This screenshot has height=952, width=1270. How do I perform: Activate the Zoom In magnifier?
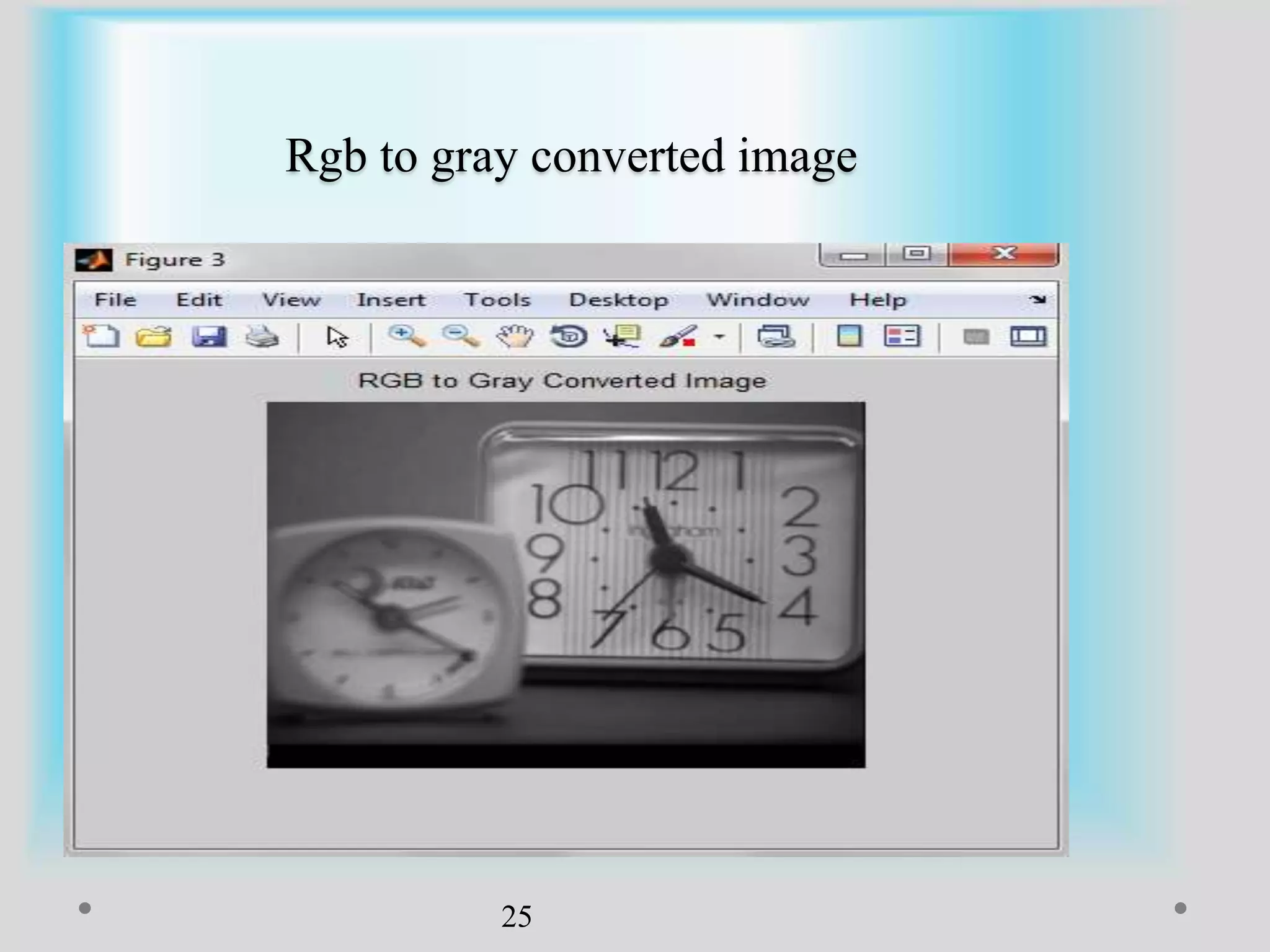pyautogui.click(x=407, y=337)
